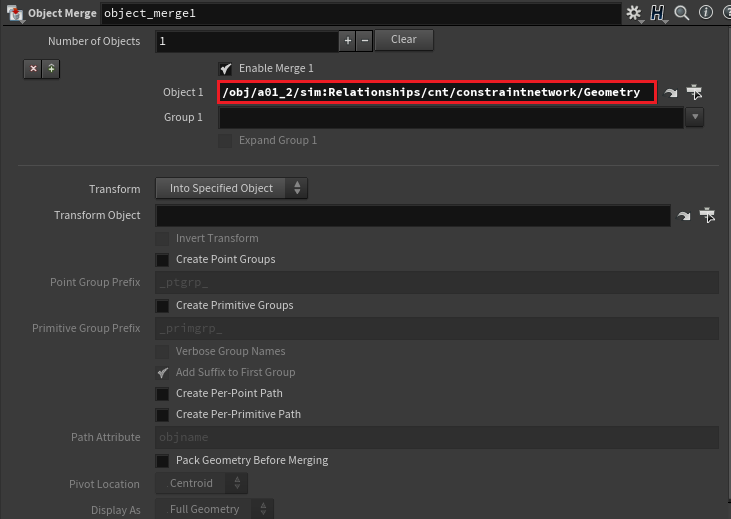Toggle Verbose Group Names checkbox
This screenshot has width=731, height=519.
tap(162, 351)
